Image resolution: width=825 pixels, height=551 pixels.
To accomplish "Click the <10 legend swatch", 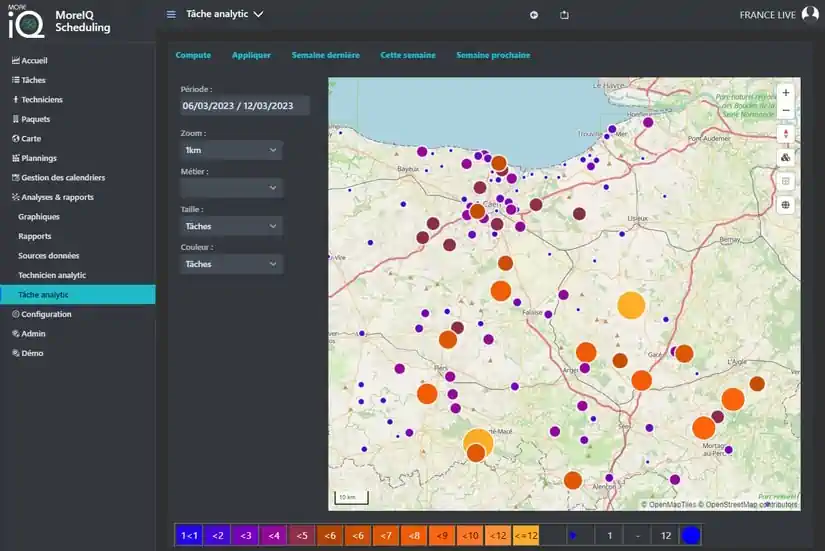I will pos(470,535).
